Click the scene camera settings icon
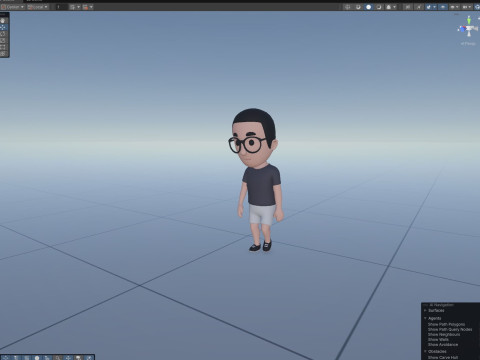Screen dimensions: 480x360 coord(452,7)
